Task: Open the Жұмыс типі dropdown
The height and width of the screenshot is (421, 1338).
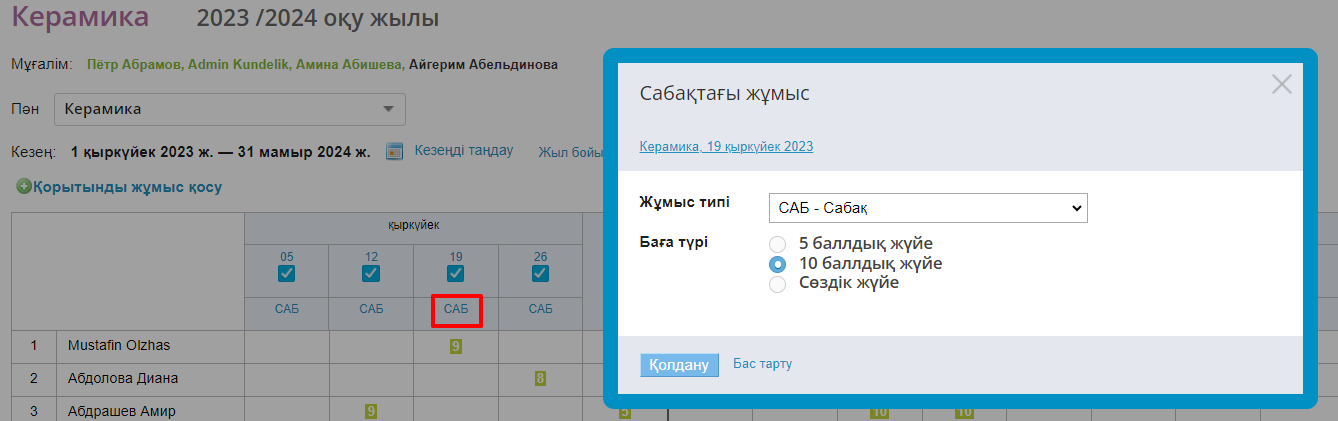Action: 928,208
